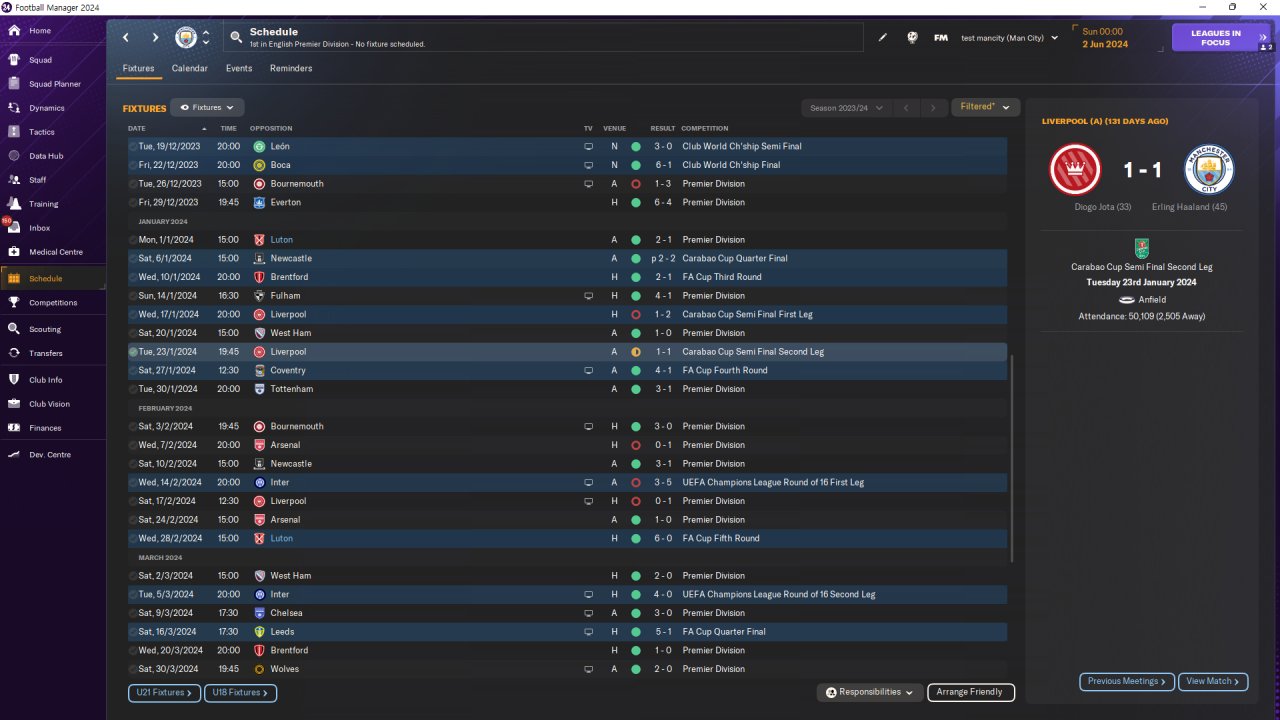Open the Tactics board icon in sidebar

[14, 132]
